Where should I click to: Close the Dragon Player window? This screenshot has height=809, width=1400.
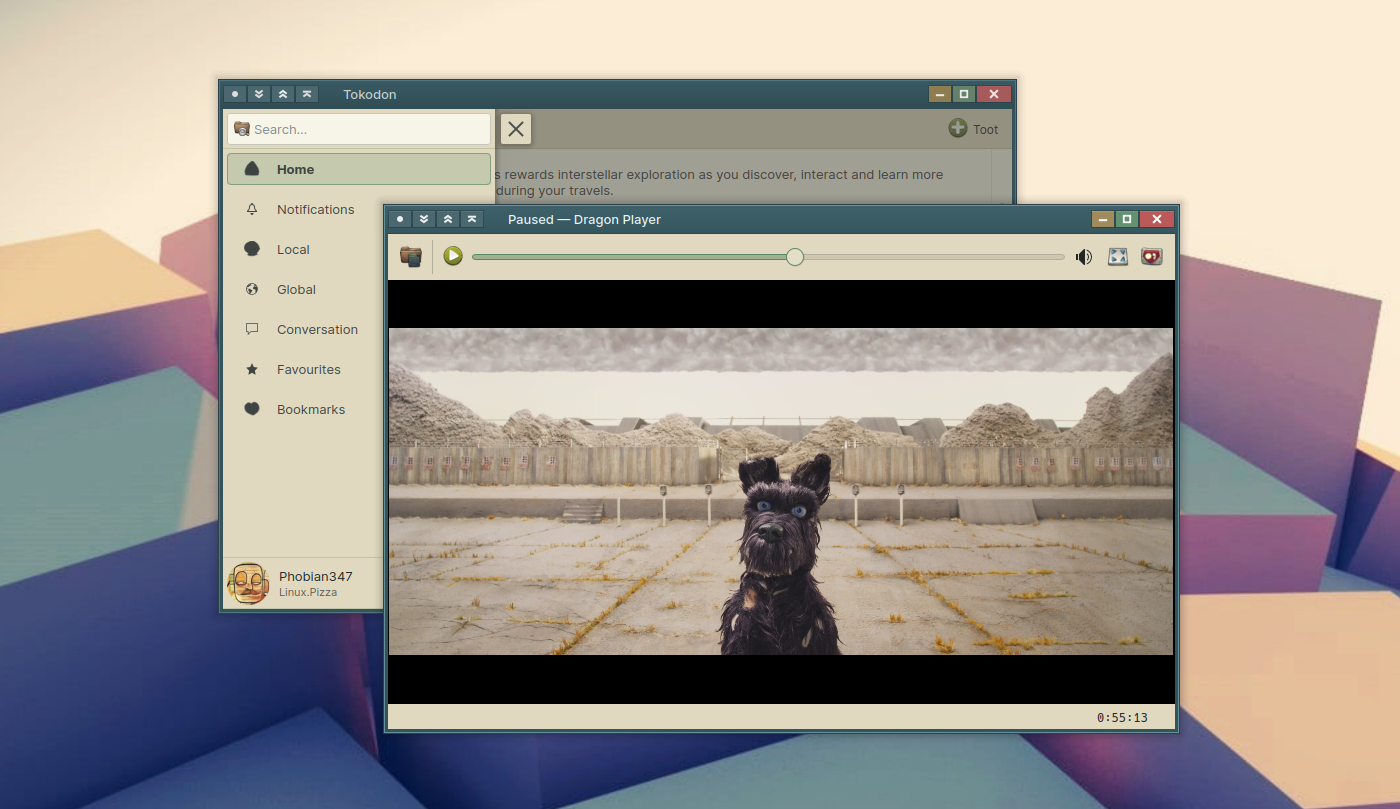(1156, 219)
